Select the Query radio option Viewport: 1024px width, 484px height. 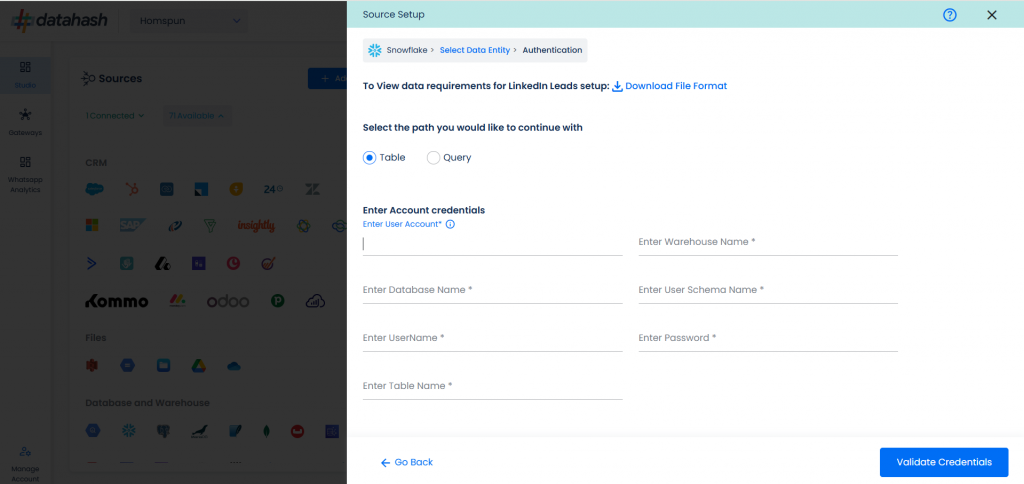[x=434, y=157]
